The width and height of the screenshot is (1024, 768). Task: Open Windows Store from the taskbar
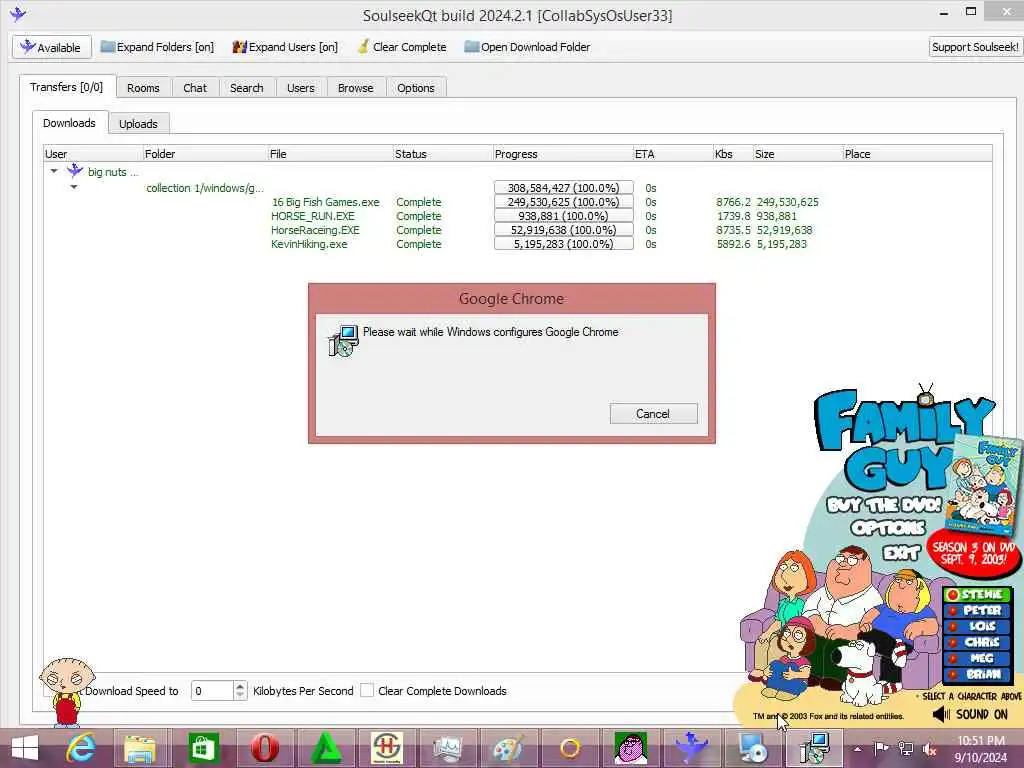[x=202, y=748]
